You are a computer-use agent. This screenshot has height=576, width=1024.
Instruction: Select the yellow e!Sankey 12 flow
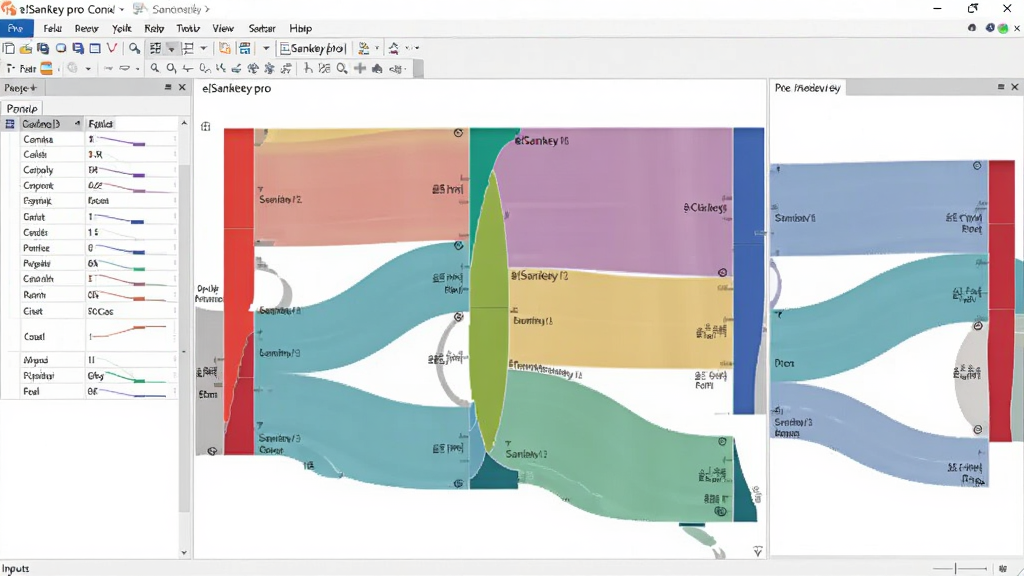(620, 320)
